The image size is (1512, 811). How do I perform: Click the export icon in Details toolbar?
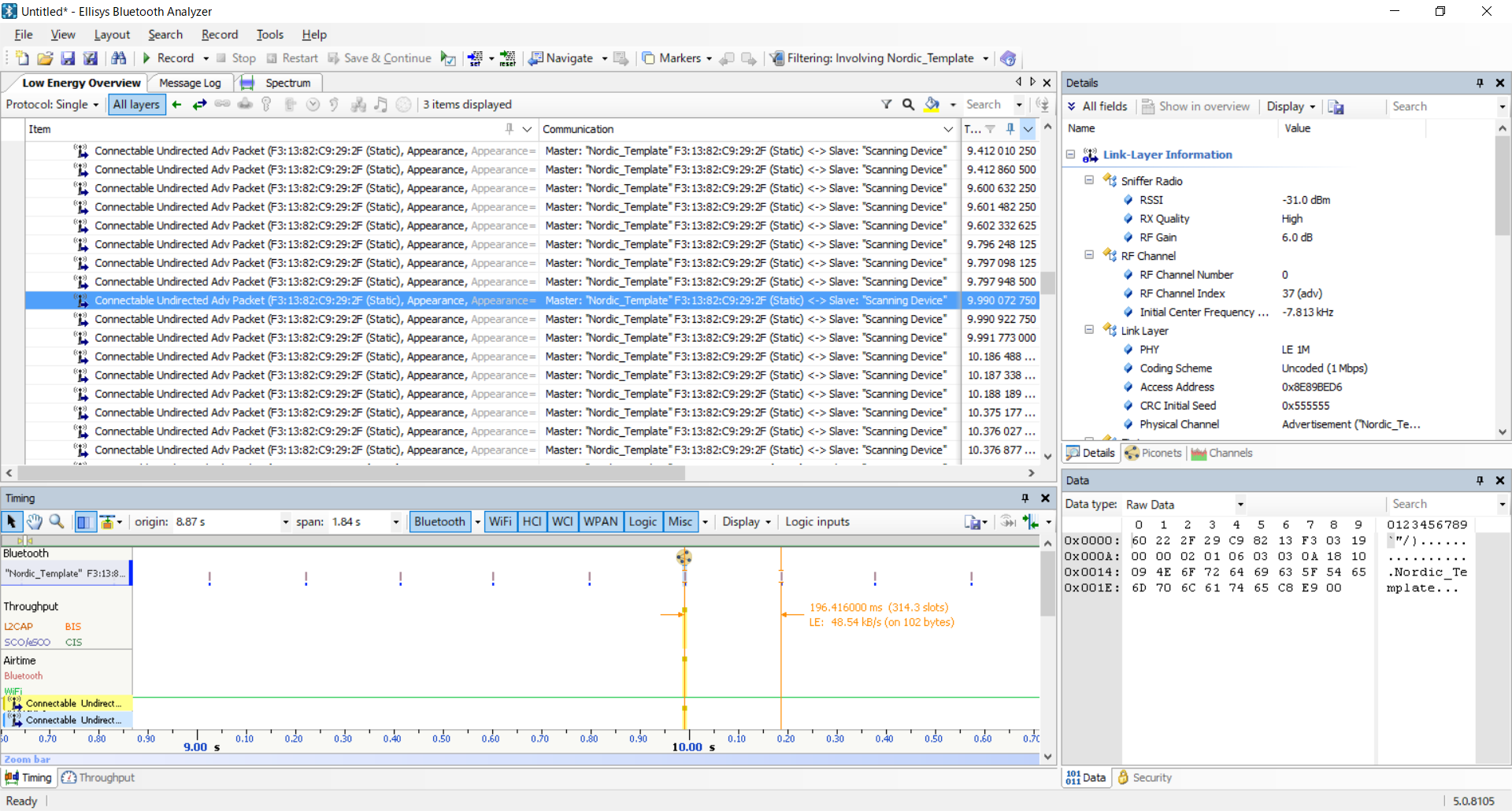[x=1336, y=106]
